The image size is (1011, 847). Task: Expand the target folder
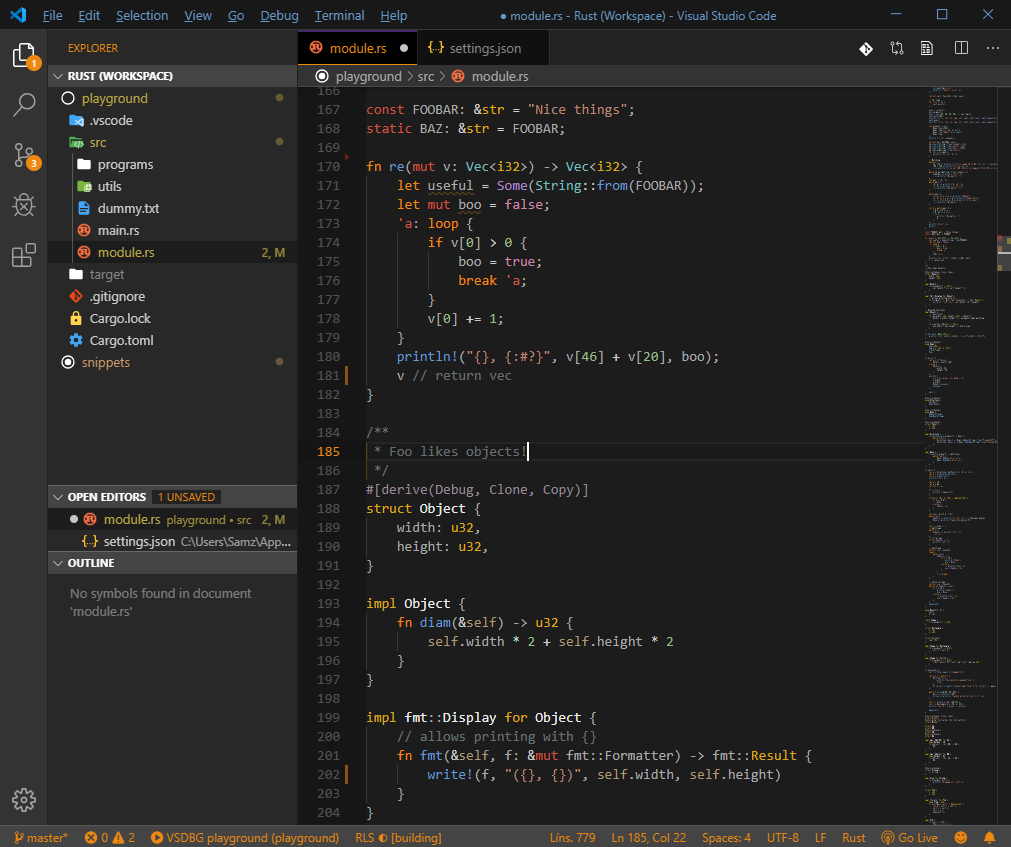(107, 274)
